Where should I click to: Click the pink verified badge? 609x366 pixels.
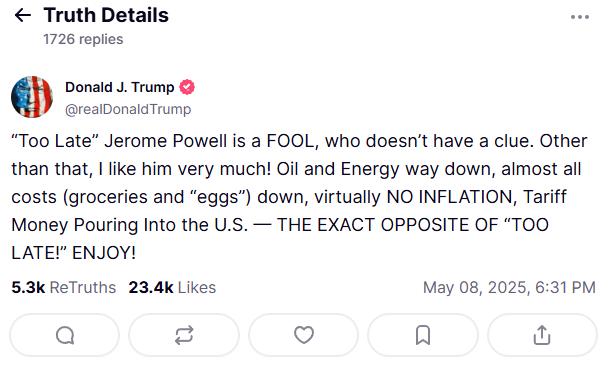pyautogui.click(x=187, y=87)
